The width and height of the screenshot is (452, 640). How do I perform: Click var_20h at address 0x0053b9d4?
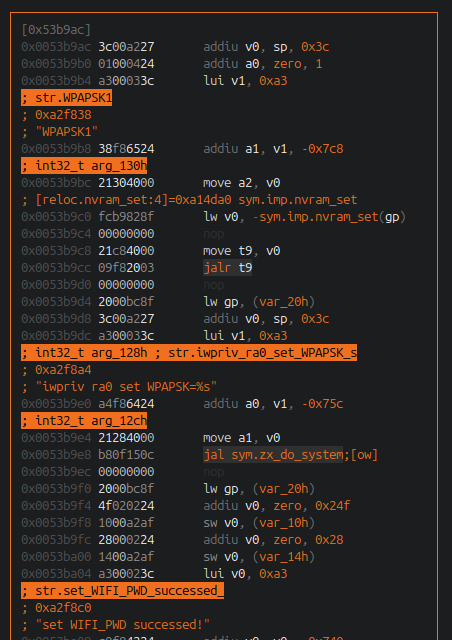(x=284, y=302)
